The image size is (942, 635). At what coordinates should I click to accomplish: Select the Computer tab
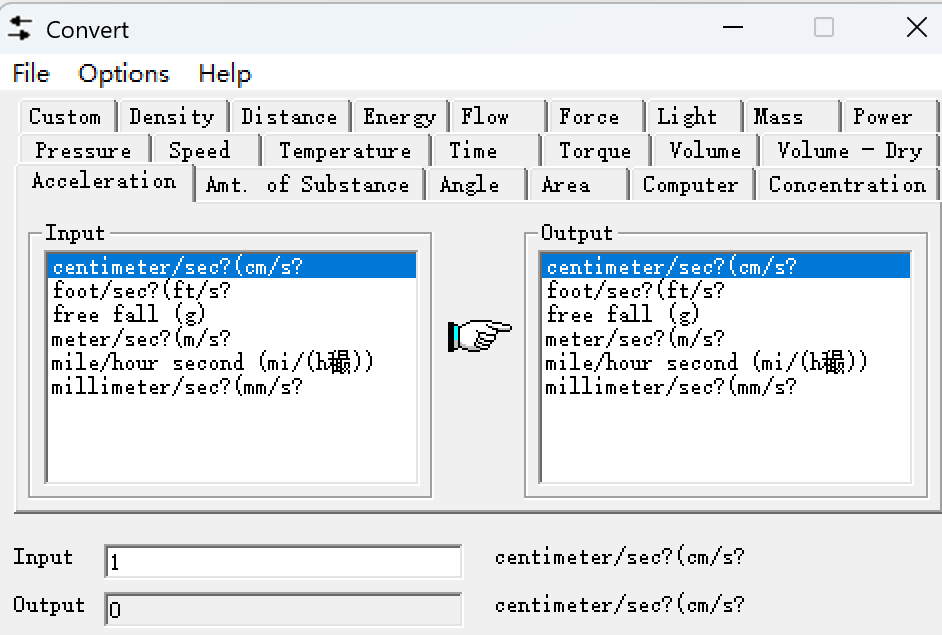(690, 185)
